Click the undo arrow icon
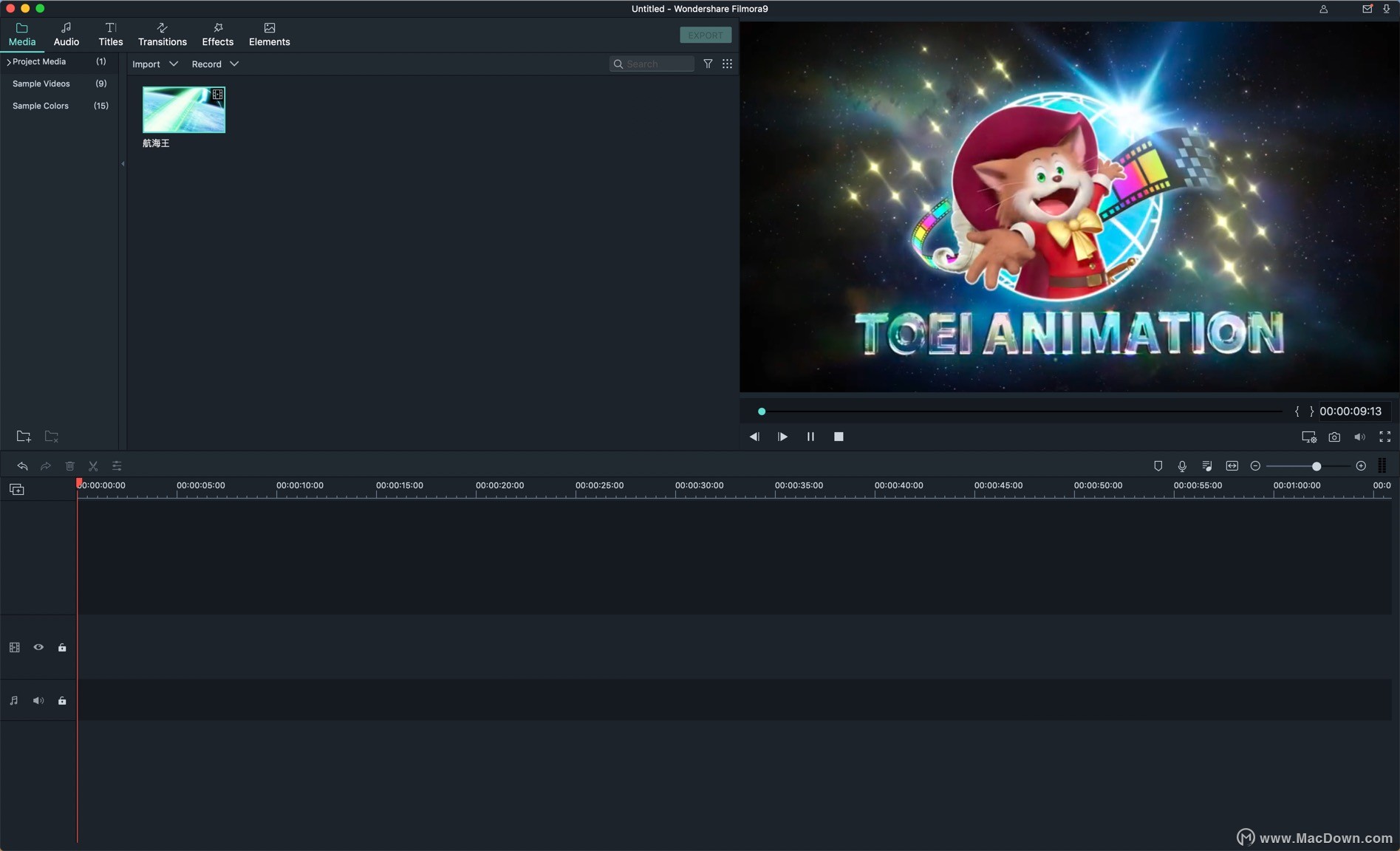This screenshot has height=851, width=1400. (x=22, y=466)
